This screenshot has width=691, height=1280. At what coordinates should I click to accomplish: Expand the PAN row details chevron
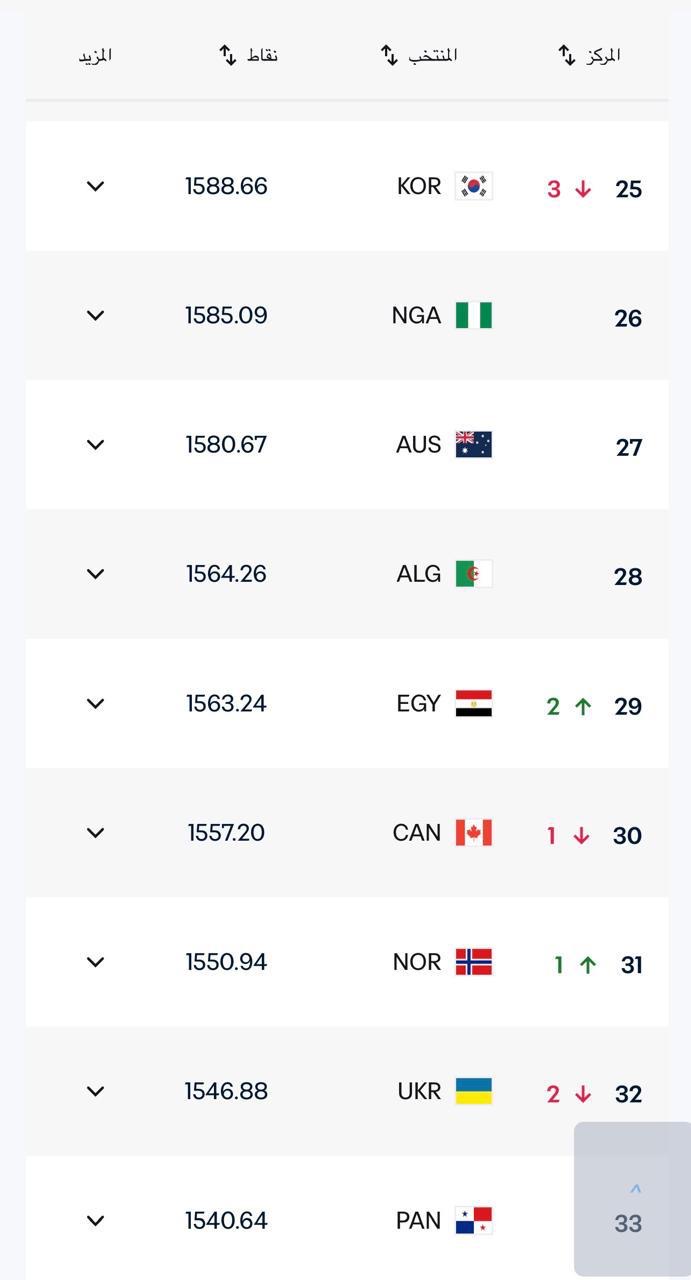click(96, 1221)
